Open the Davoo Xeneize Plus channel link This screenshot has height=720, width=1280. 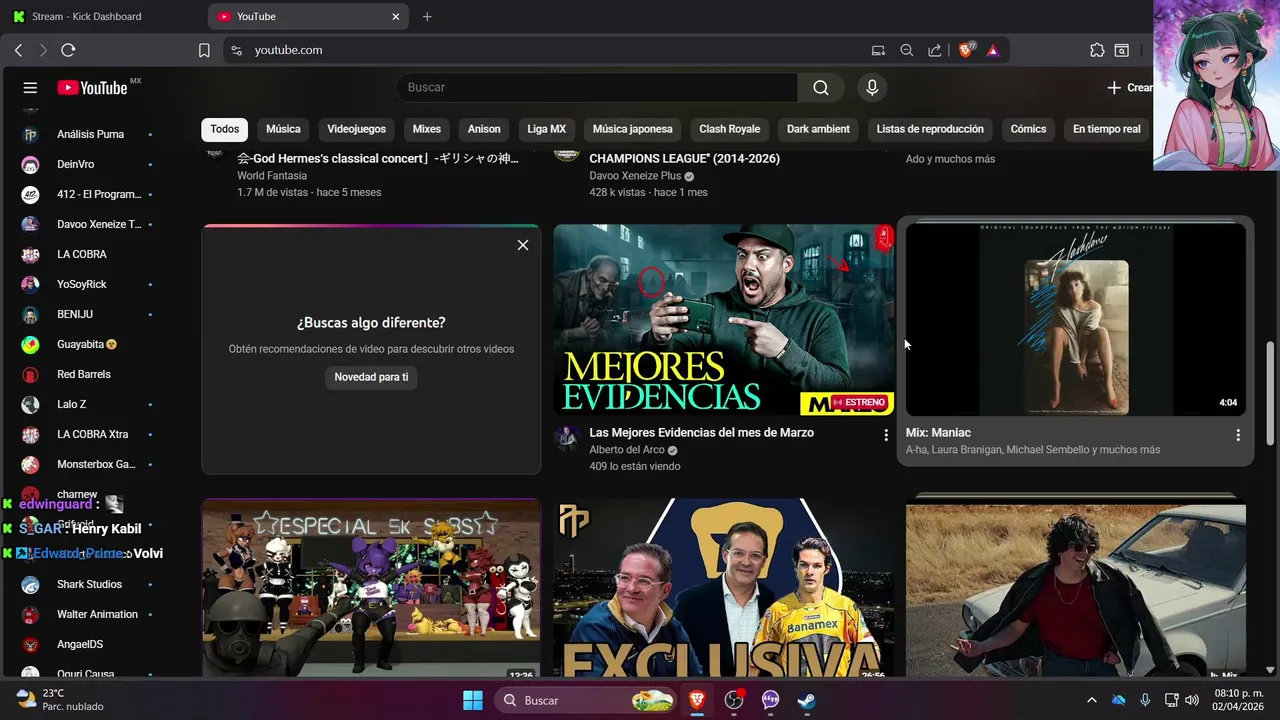[x=635, y=176]
